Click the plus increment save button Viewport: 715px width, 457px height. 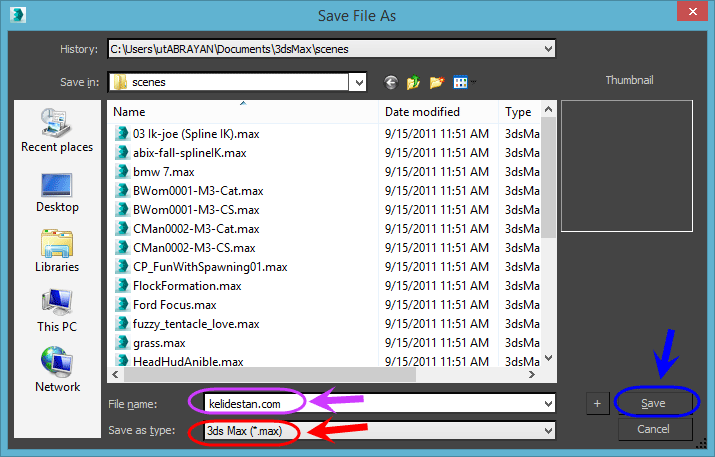pyautogui.click(x=597, y=403)
